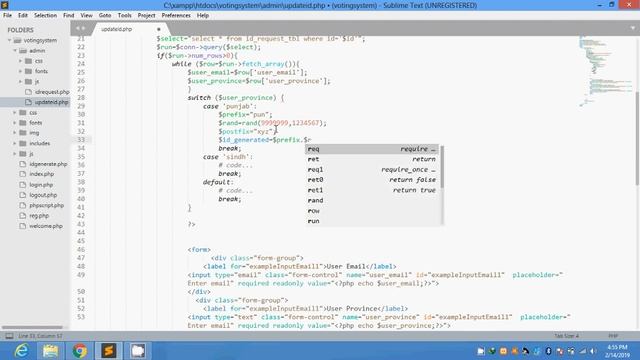Viewport: 640px width, 360px height.
Task: Expand the css folder under admin
Action: (20, 61)
